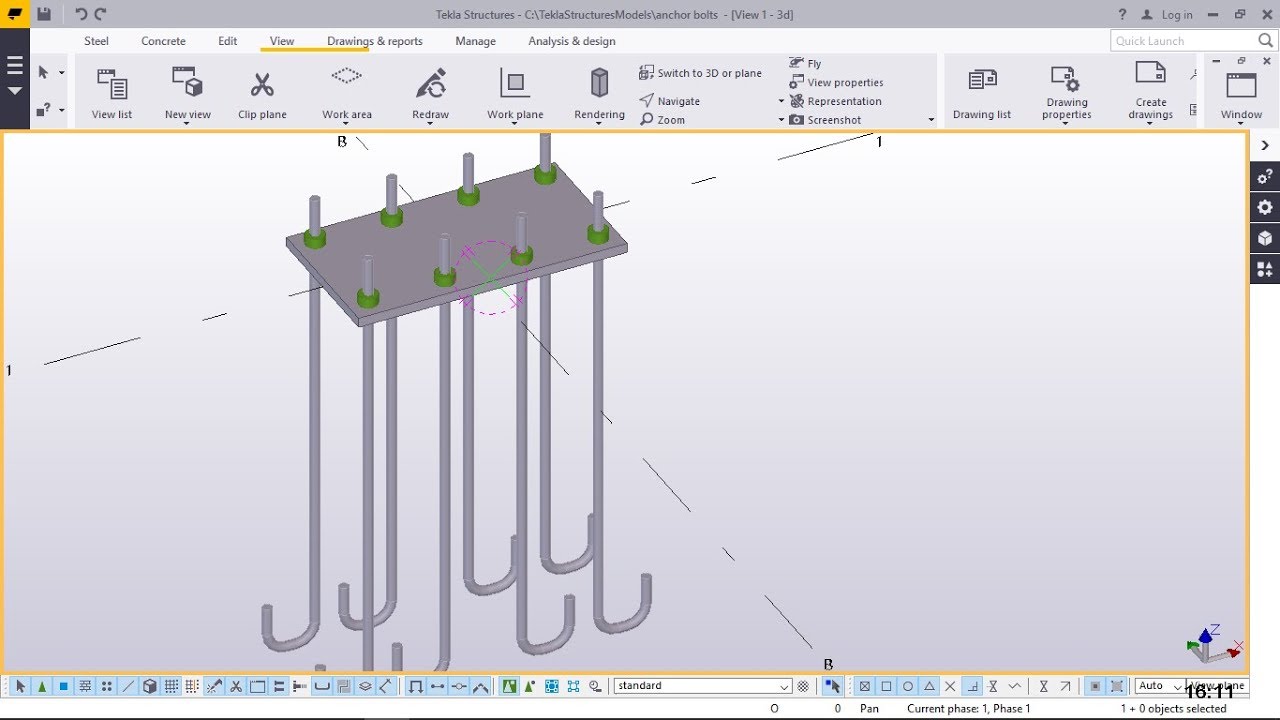Click the selection filter icon beside standard dropdown
The height and width of the screenshot is (720, 1280).
click(802, 686)
